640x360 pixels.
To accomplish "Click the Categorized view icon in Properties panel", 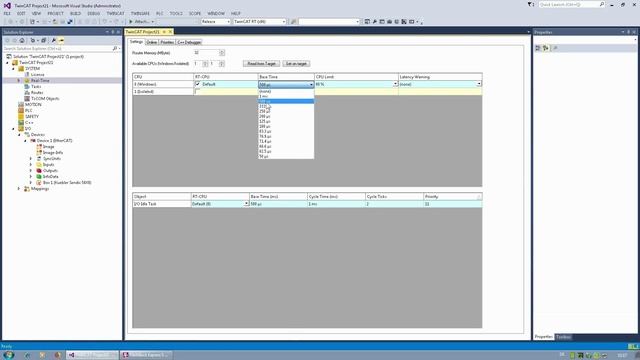I will point(538,48).
